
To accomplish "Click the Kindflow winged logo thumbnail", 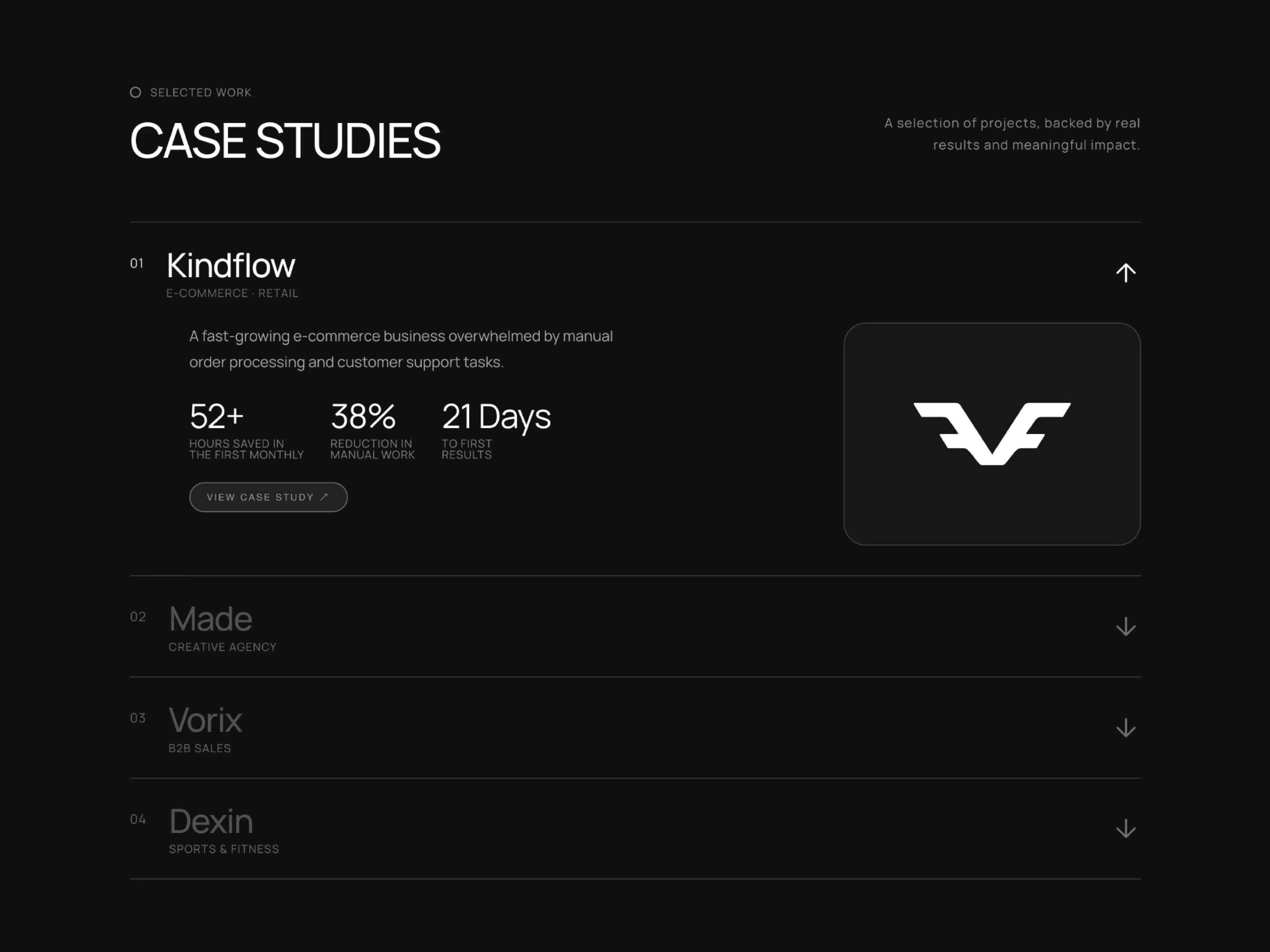I will (991, 434).
